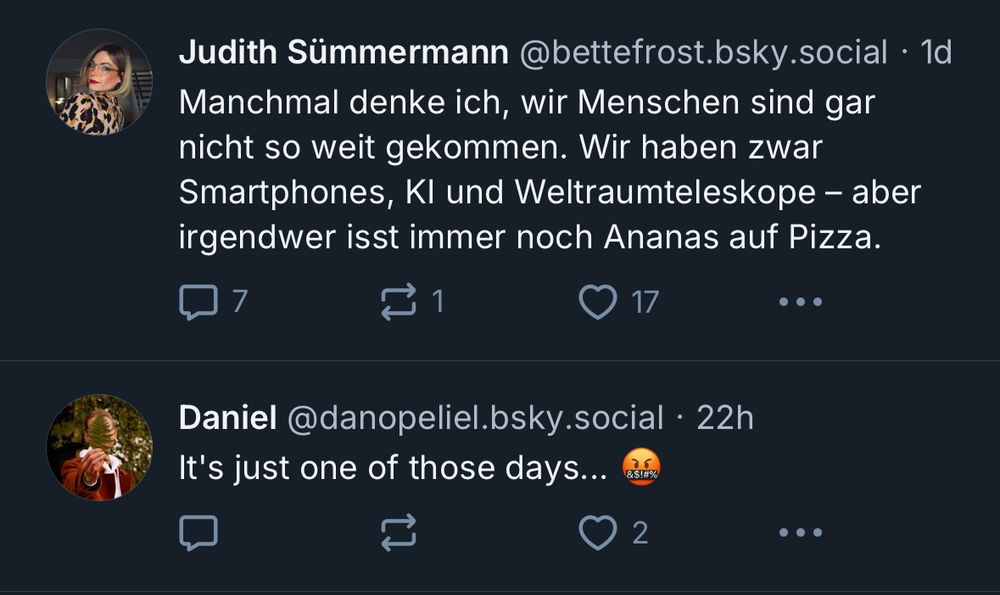Open the @danopeliel.bsky.social handle link
Image resolution: width=1000 pixels, height=595 pixels.
[x=475, y=418]
